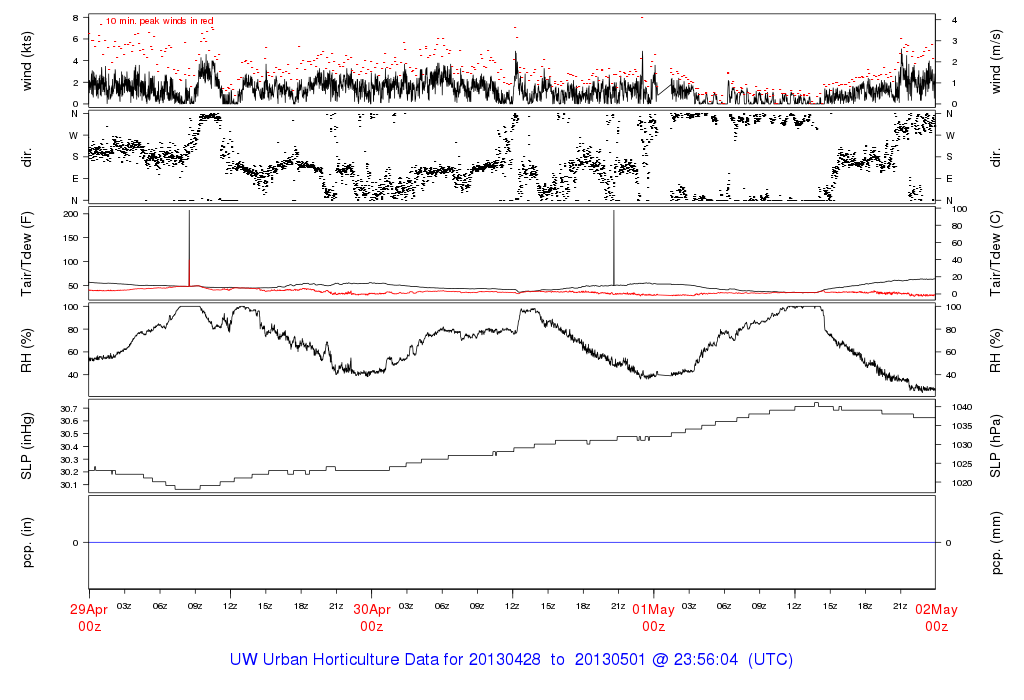
Task: Select the 'Tair/Tdew (C)' axis label
Action: pos(995,253)
